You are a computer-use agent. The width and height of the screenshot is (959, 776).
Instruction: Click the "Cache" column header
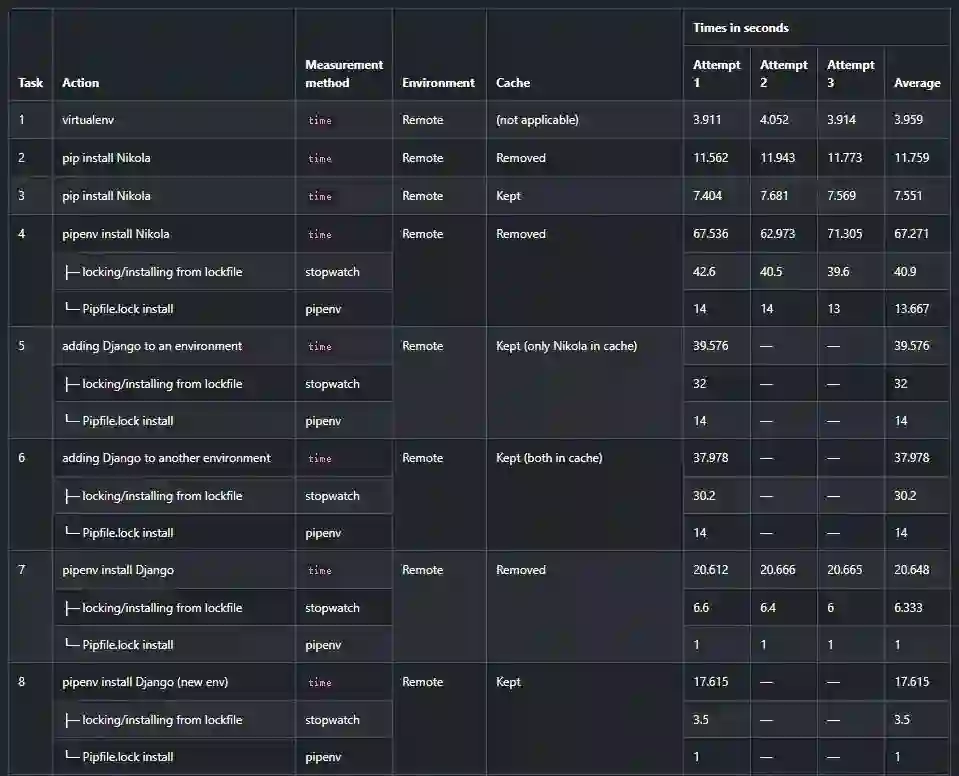pos(513,83)
